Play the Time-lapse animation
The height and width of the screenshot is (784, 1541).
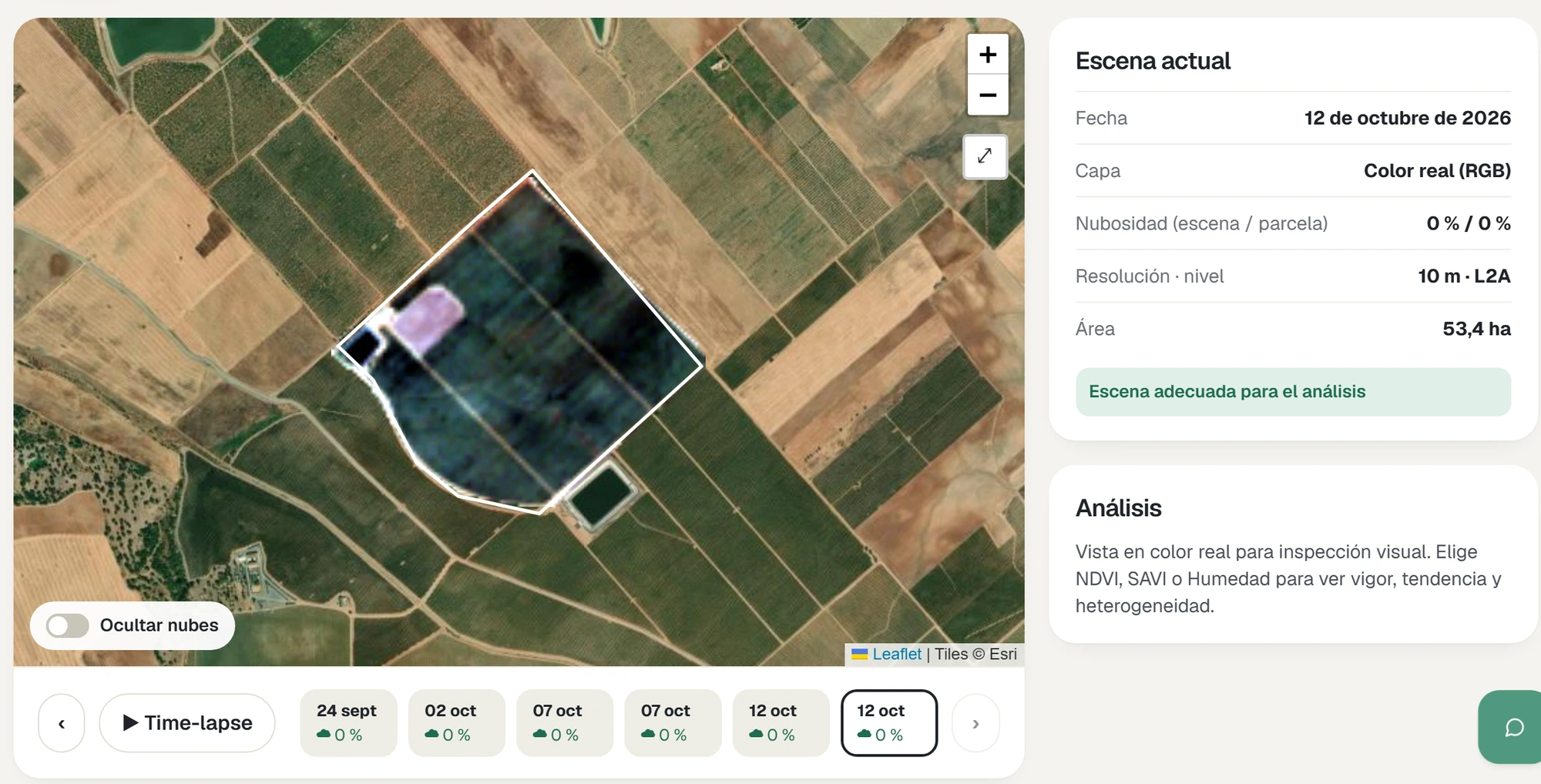[x=187, y=723]
